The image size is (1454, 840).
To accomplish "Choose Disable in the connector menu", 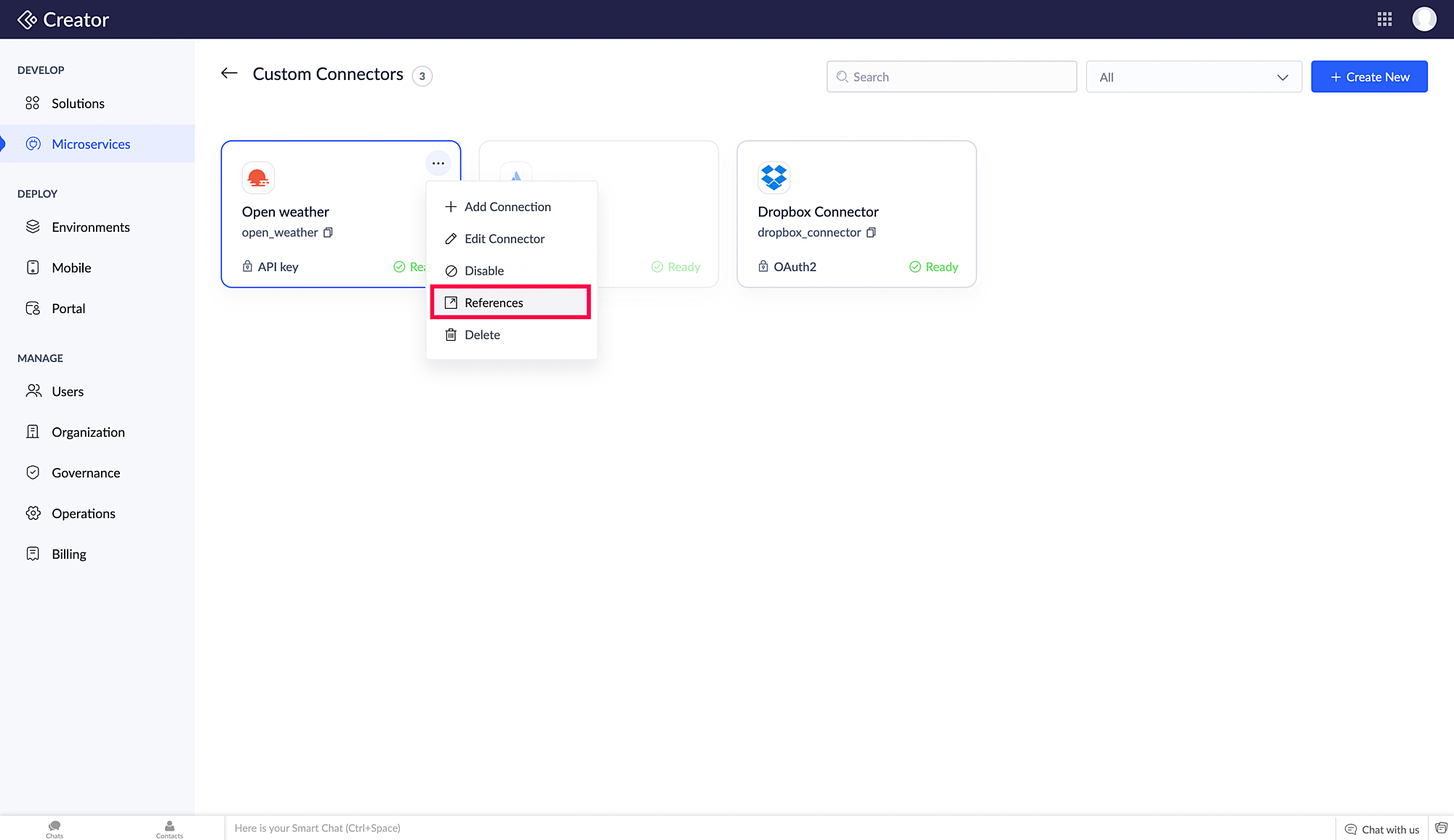I will click(483, 271).
